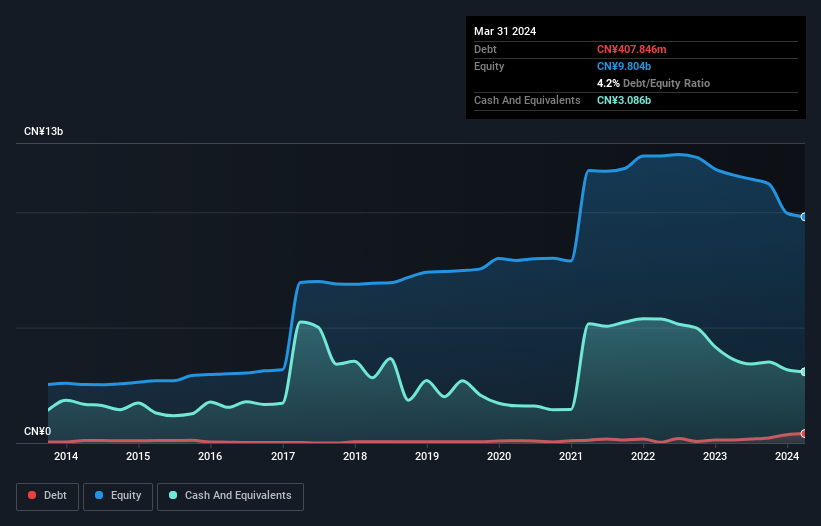Toggle Cash And Equivalents legend button
The image size is (821, 526).
tap(230, 496)
